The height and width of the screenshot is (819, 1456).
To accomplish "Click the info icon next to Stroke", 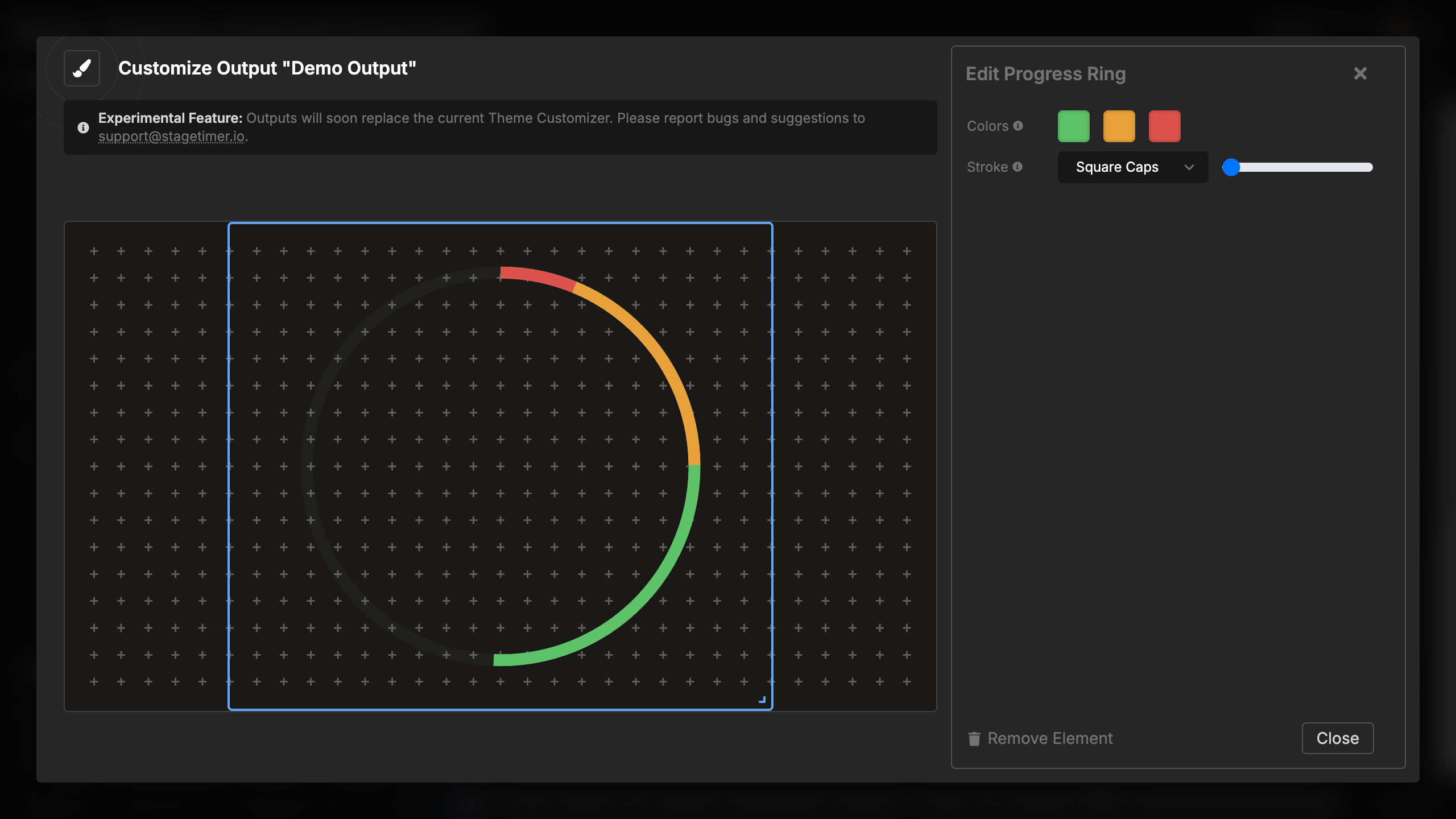I will click(x=1017, y=167).
